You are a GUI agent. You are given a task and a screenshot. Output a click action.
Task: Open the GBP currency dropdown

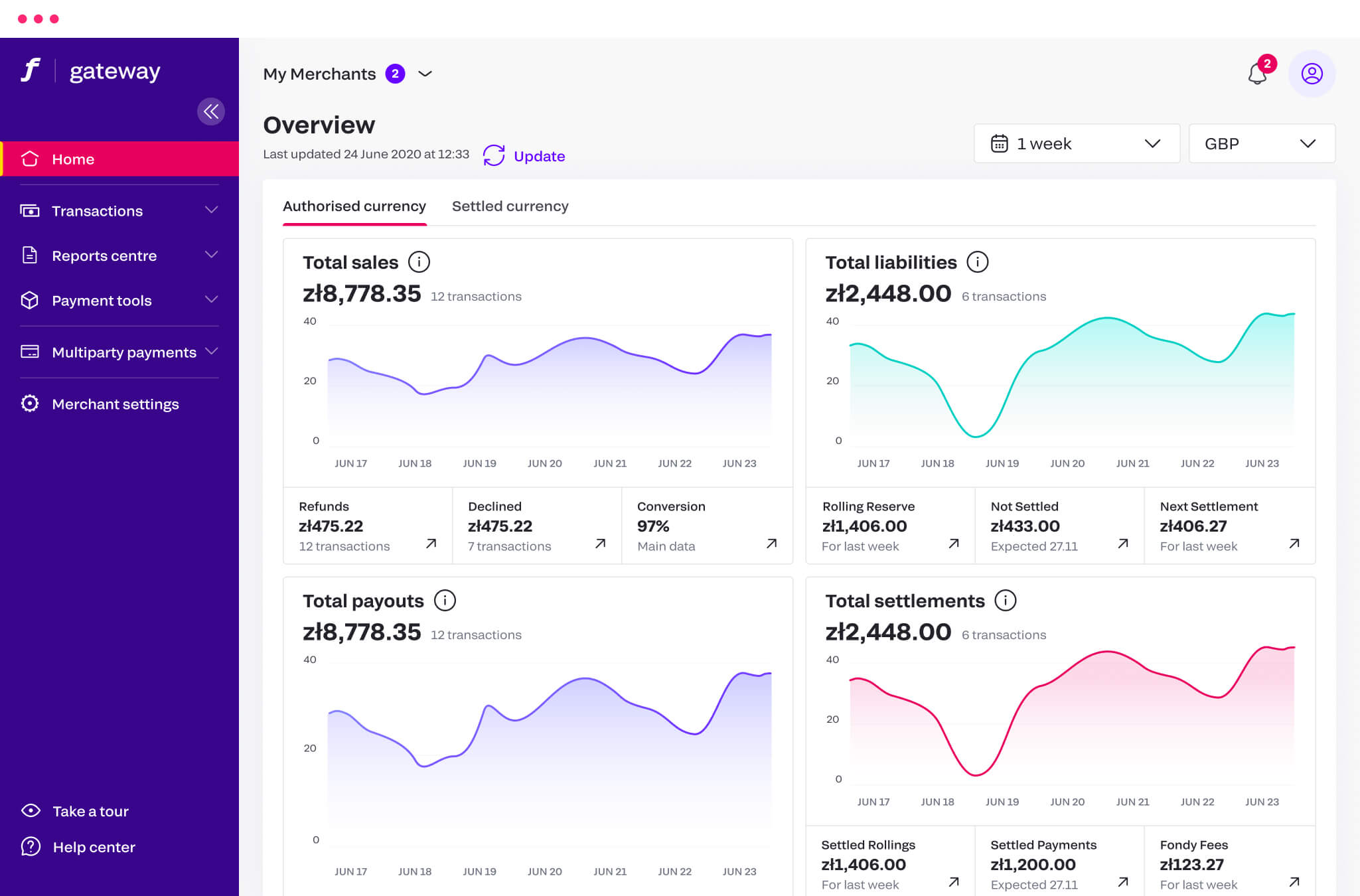point(1261,143)
